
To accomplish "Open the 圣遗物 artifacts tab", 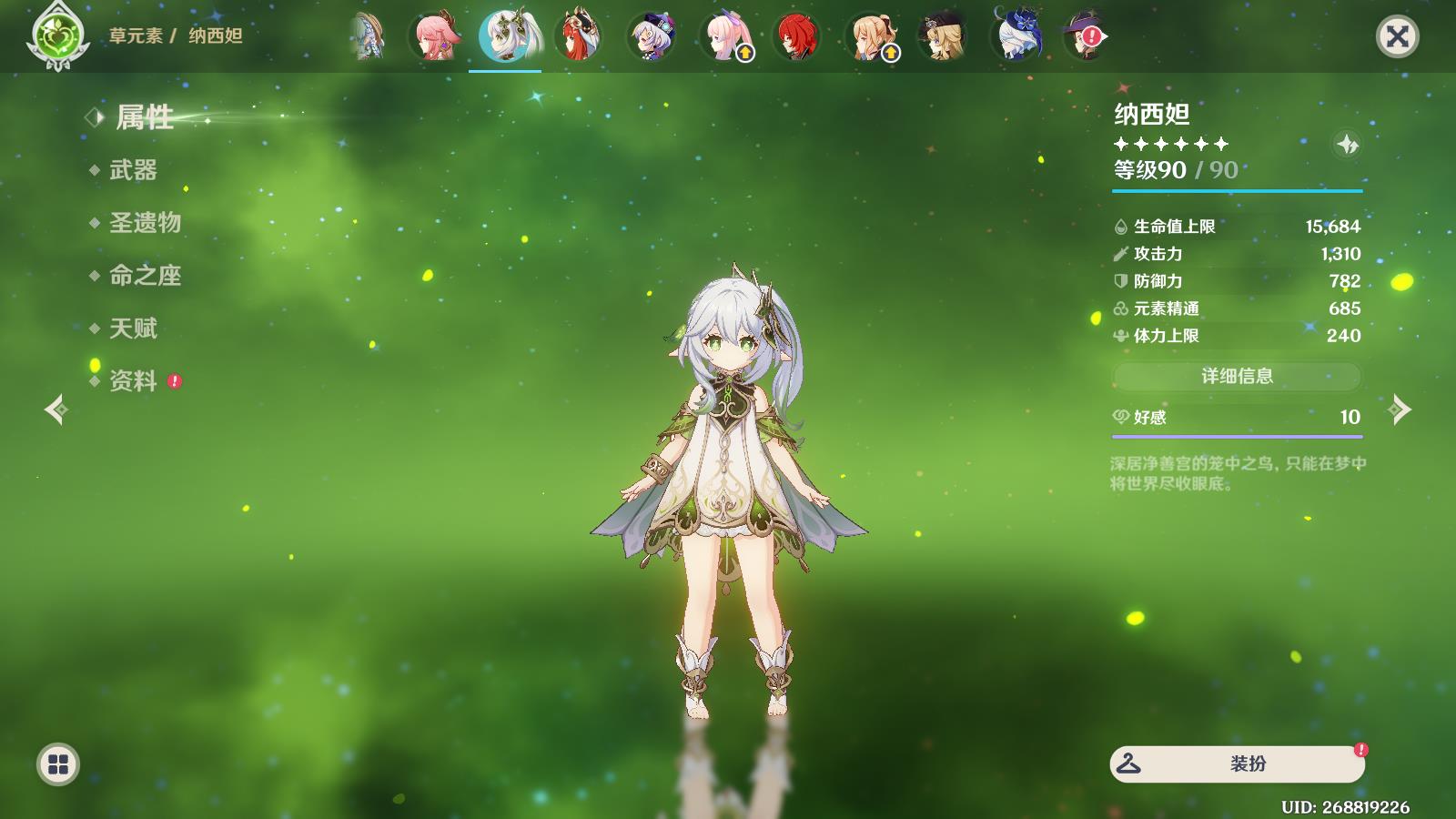I will [x=145, y=223].
